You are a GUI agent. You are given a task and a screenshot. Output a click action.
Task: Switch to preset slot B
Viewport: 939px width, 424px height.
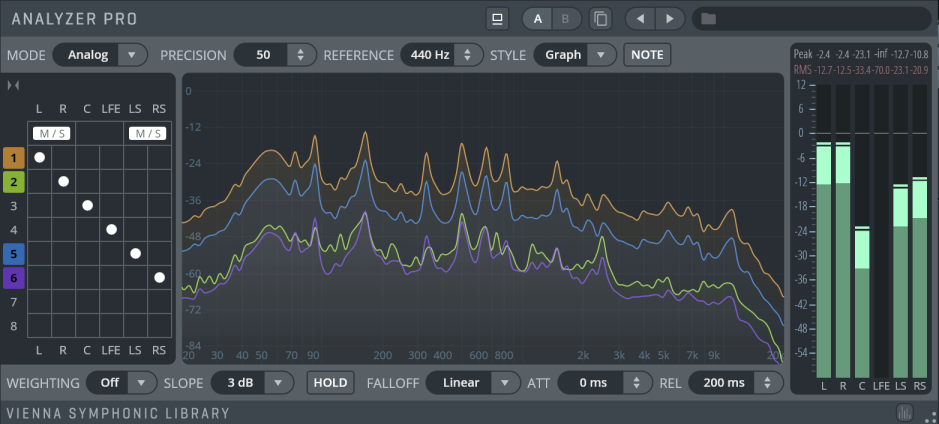click(x=566, y=19)
